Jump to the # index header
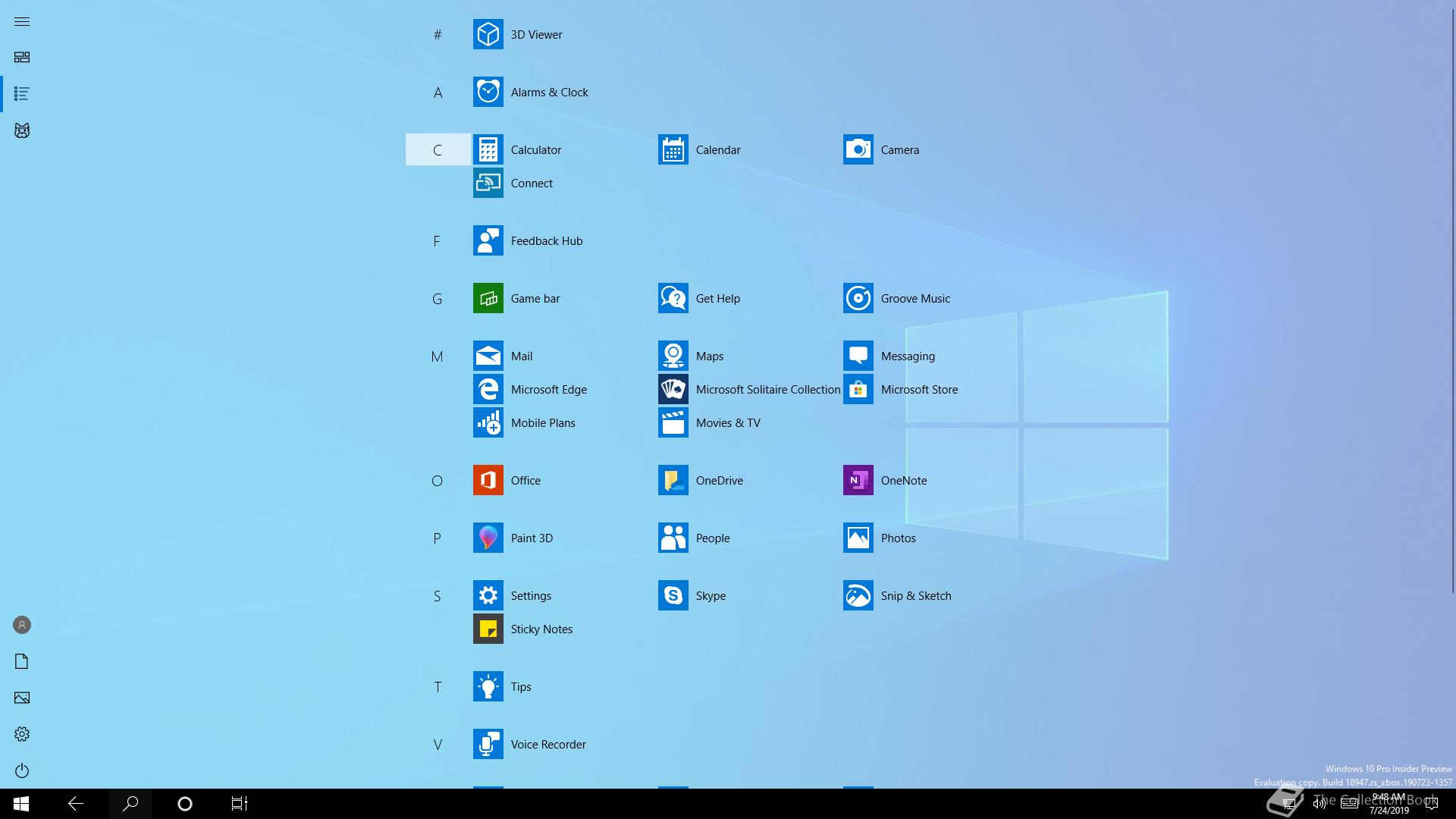This screenshot has height=819, width=1456. (x=438, y=34)
